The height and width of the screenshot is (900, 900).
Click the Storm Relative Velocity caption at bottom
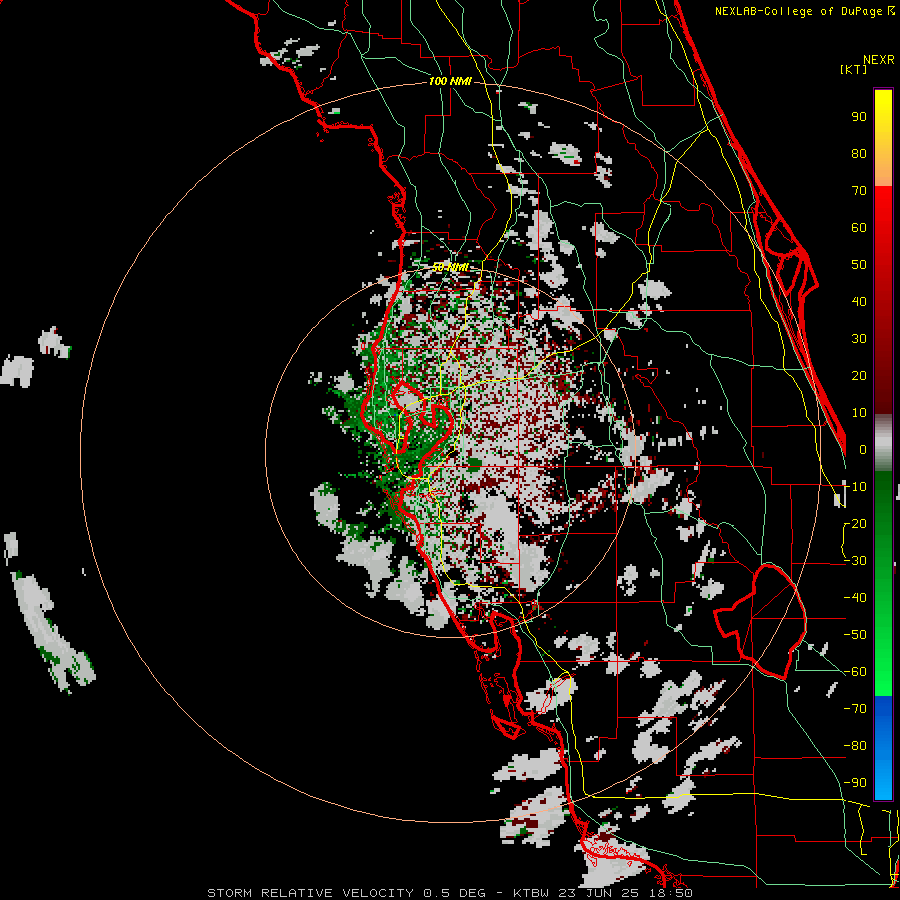click(x=449, y=893)
